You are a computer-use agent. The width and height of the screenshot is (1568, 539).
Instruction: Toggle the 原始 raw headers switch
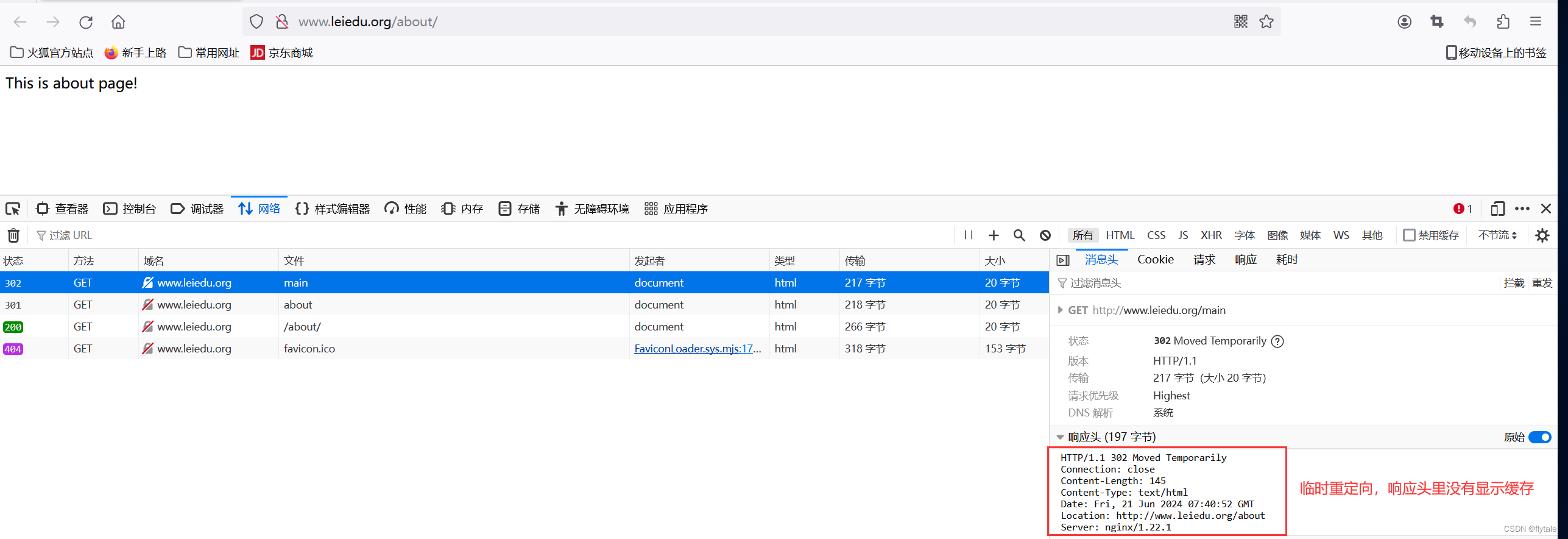[x=1540, y=437]
